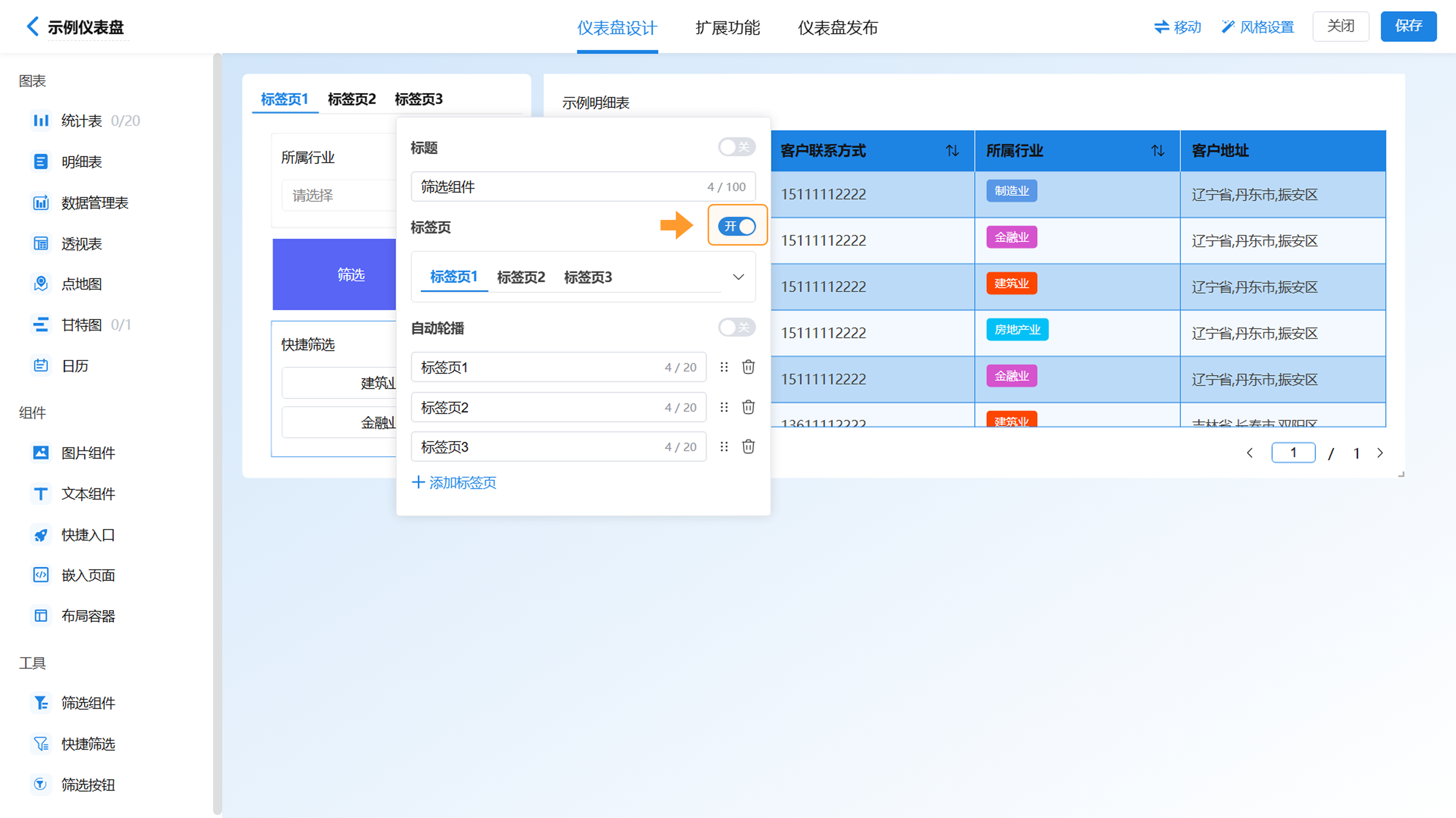The height and width of the screenshot is (818, 1456).
Task: Select the 统计表 chart icon
Action: click(x=41, y=120)
